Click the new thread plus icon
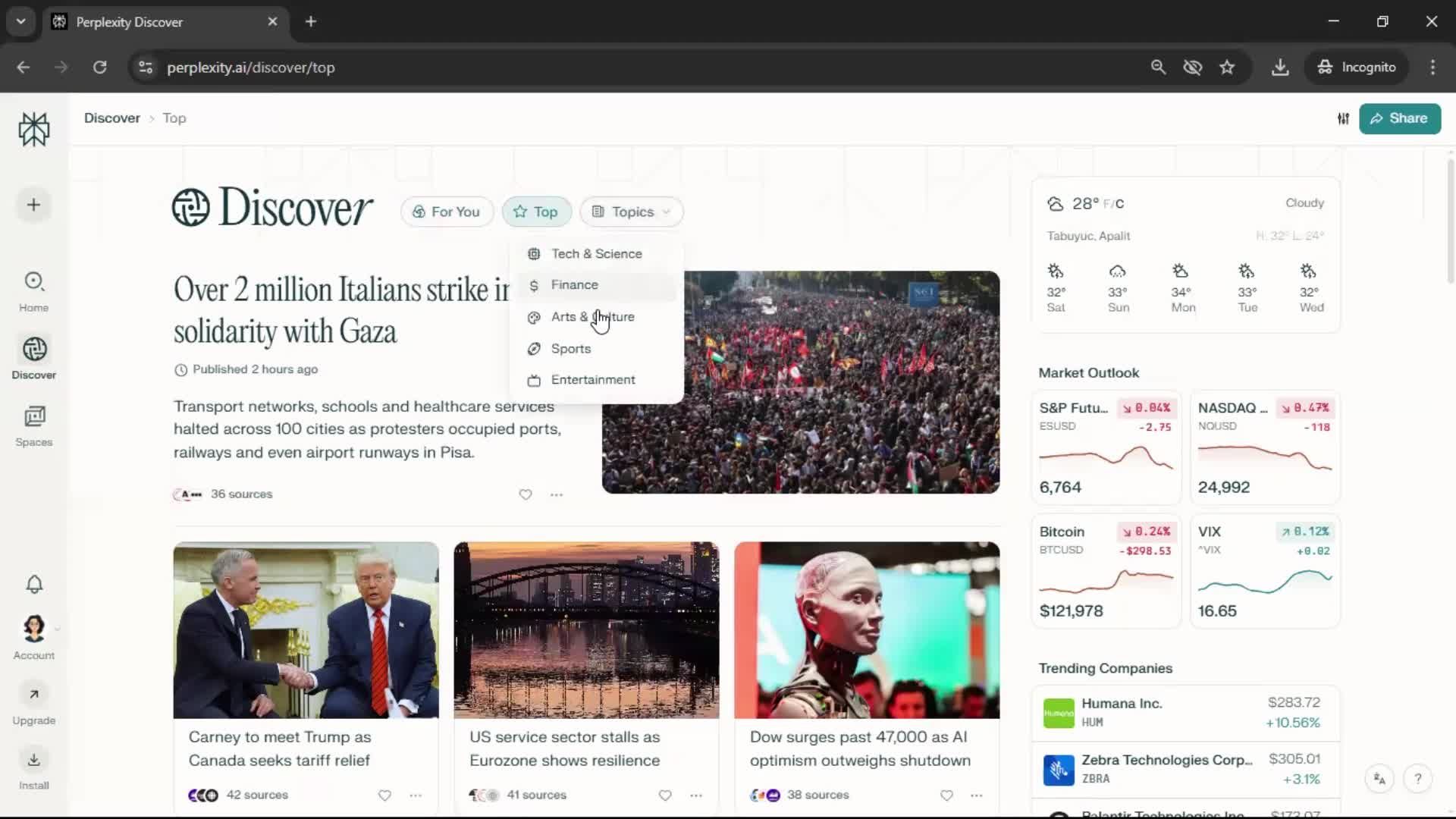The image size is (1456, 819). (33, 205)
